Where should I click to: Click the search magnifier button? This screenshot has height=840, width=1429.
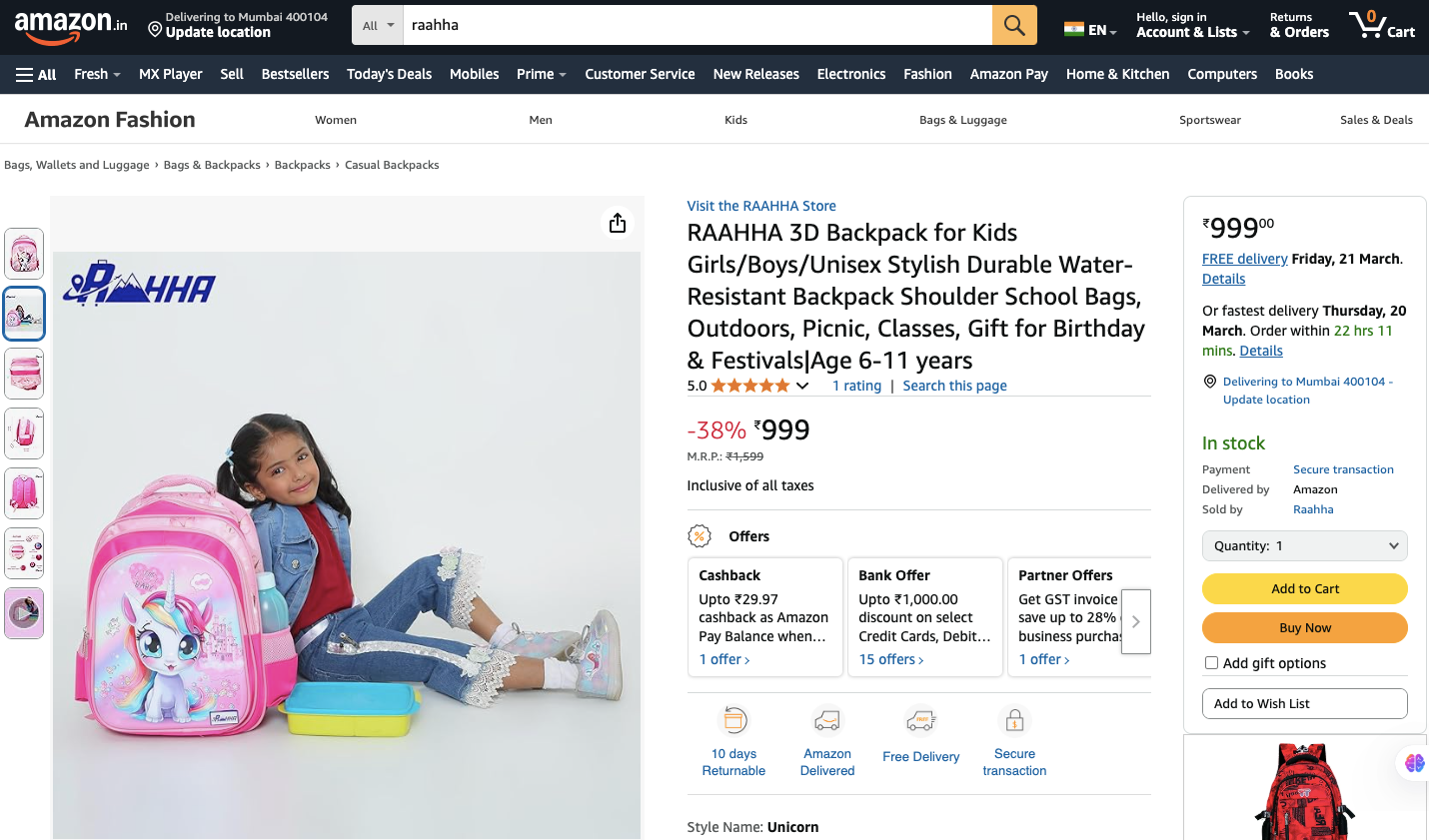(x=1014, y=25)
